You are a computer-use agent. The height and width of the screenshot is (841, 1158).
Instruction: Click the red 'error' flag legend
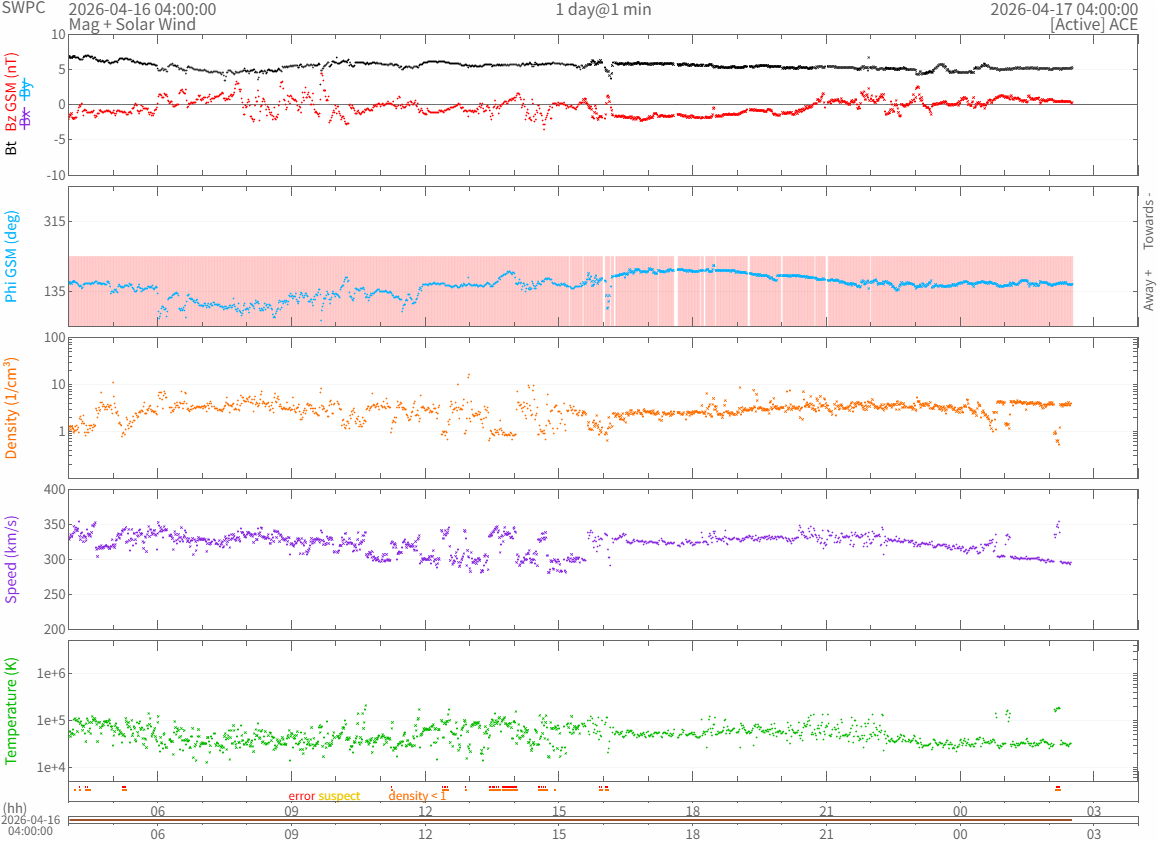click(x=301, y=796)
